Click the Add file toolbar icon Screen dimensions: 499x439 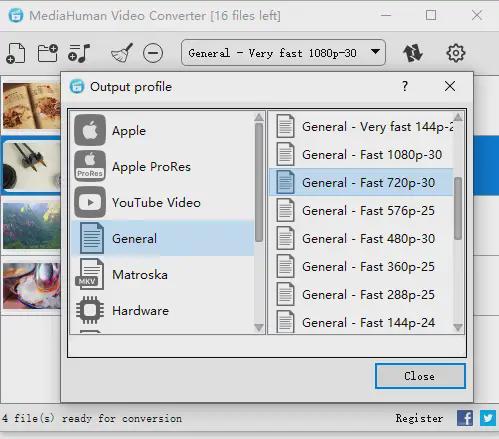(x=16, y=53)
